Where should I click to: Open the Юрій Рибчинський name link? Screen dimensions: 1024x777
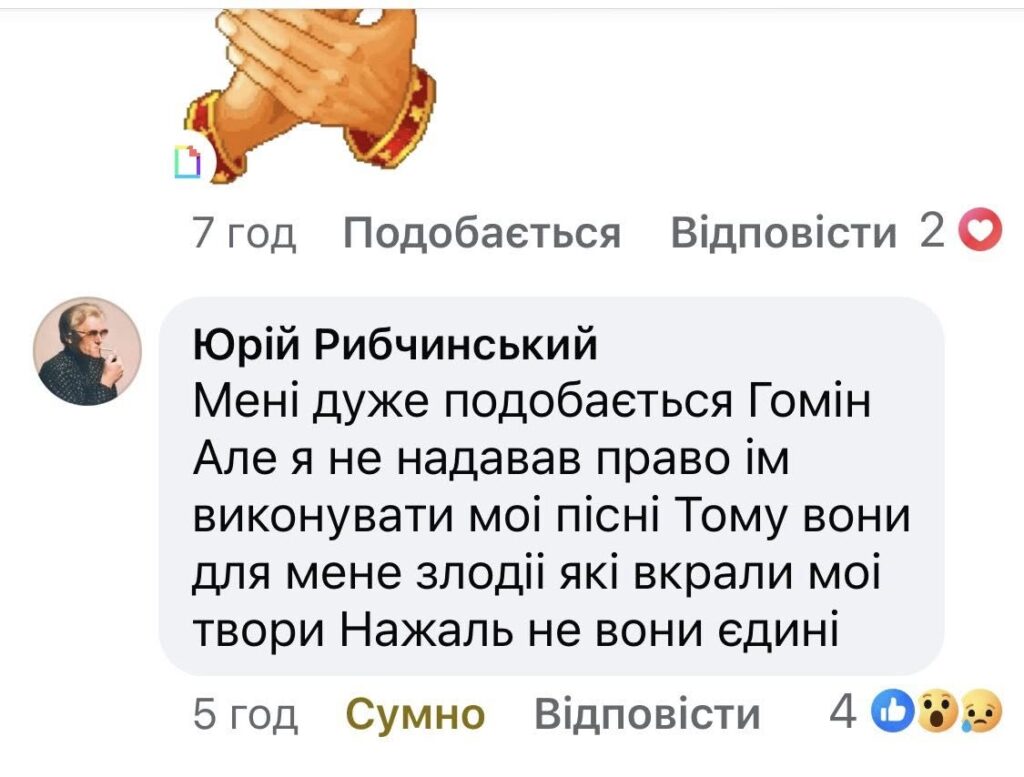(394, 345)
